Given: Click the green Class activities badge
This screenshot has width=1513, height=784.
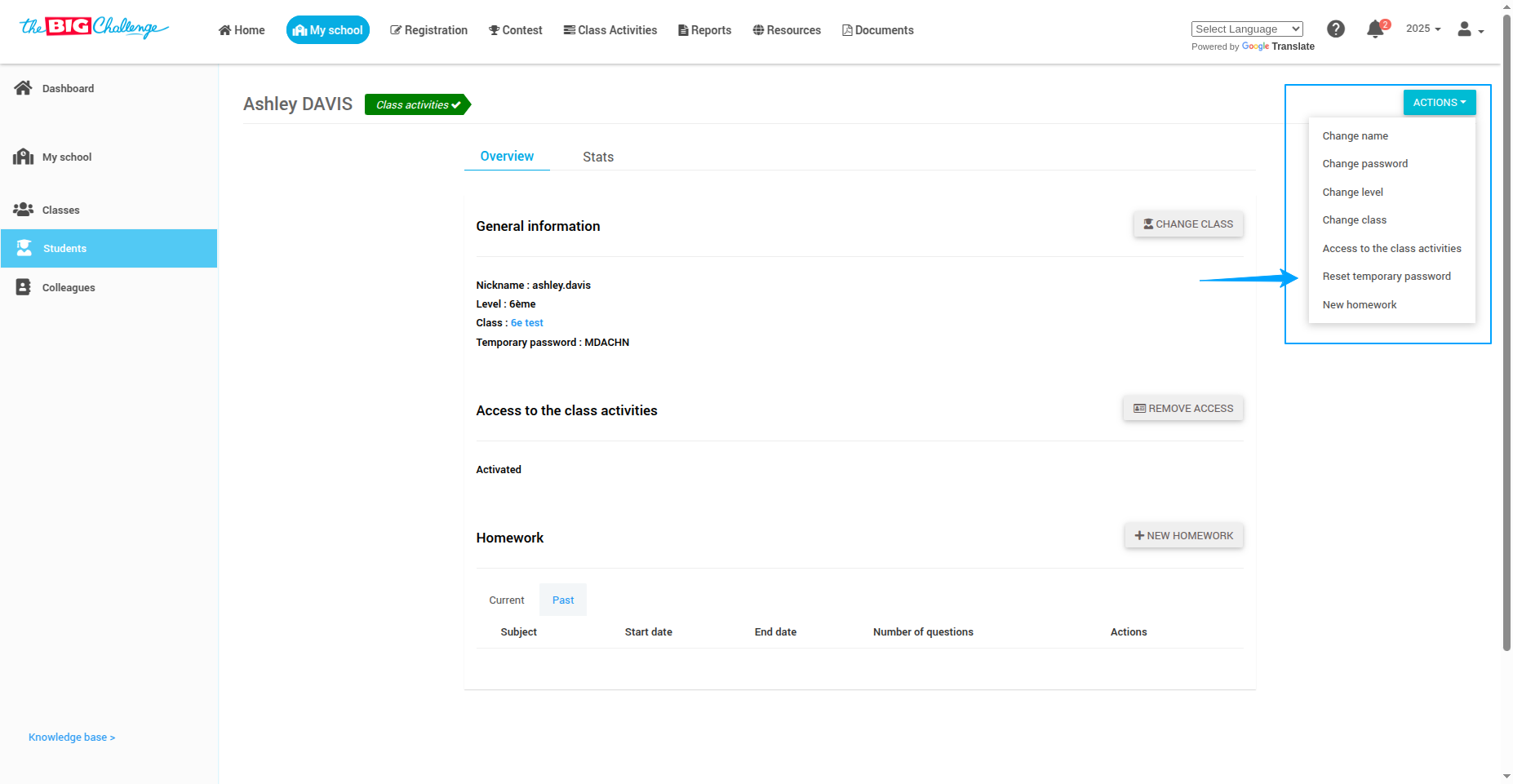Looking at the screenshot, I should point(418,104).
